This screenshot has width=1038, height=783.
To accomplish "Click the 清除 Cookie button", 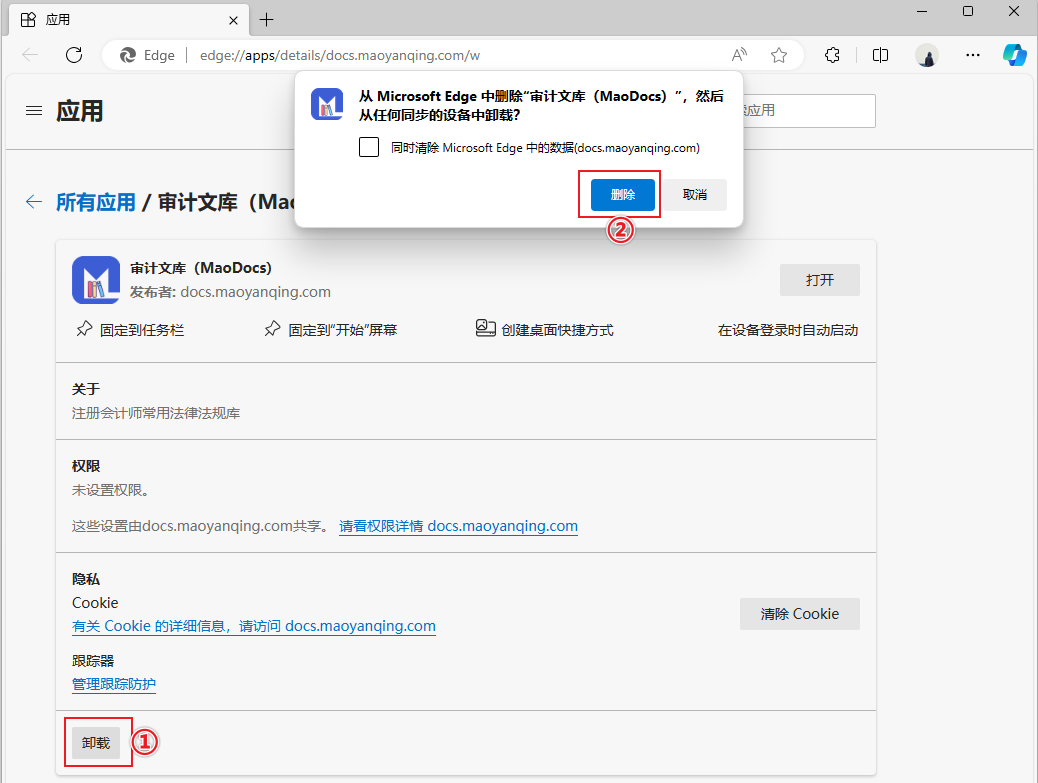I will [799, 614].
